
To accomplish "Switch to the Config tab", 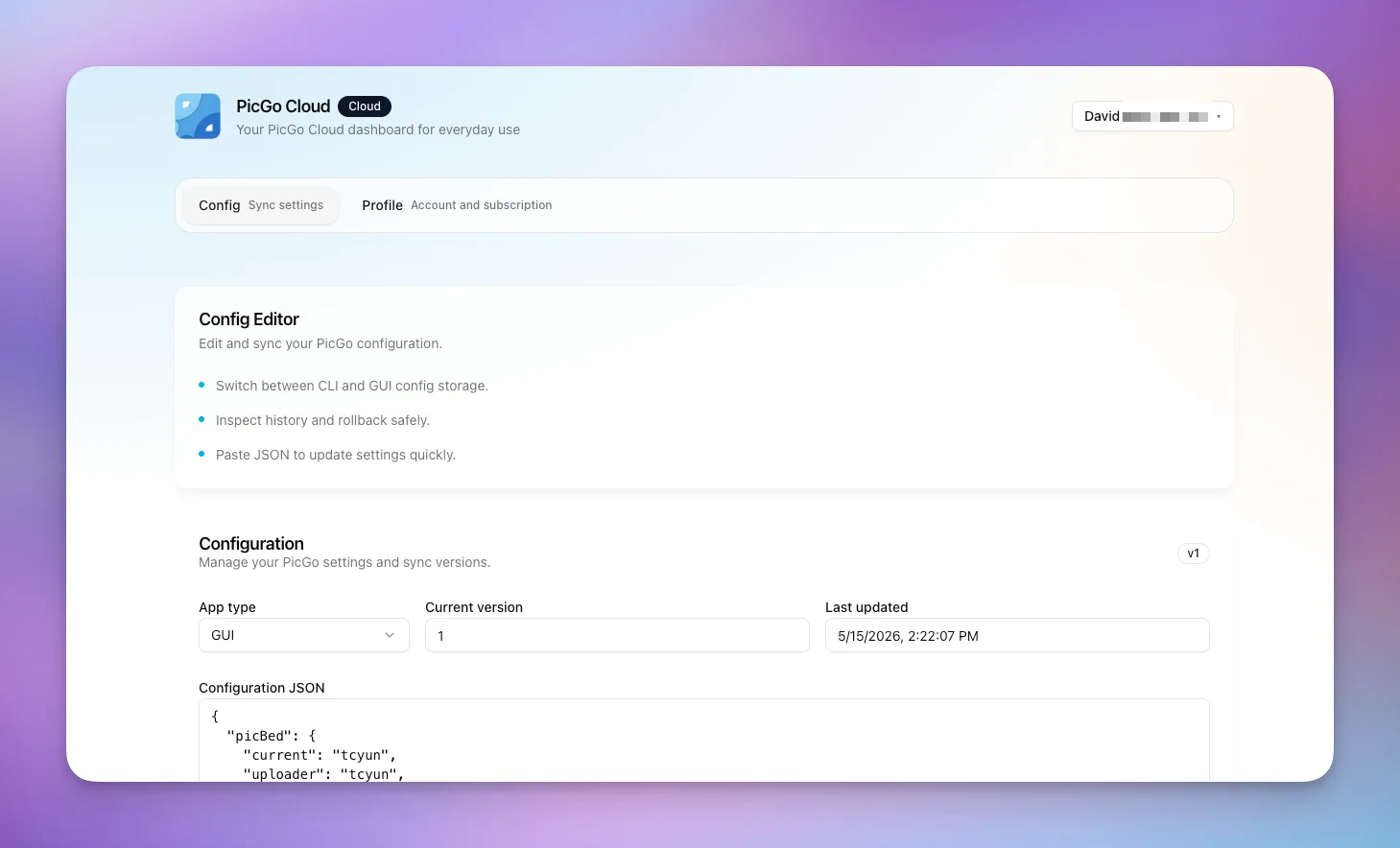I will [x=261, y=205].
